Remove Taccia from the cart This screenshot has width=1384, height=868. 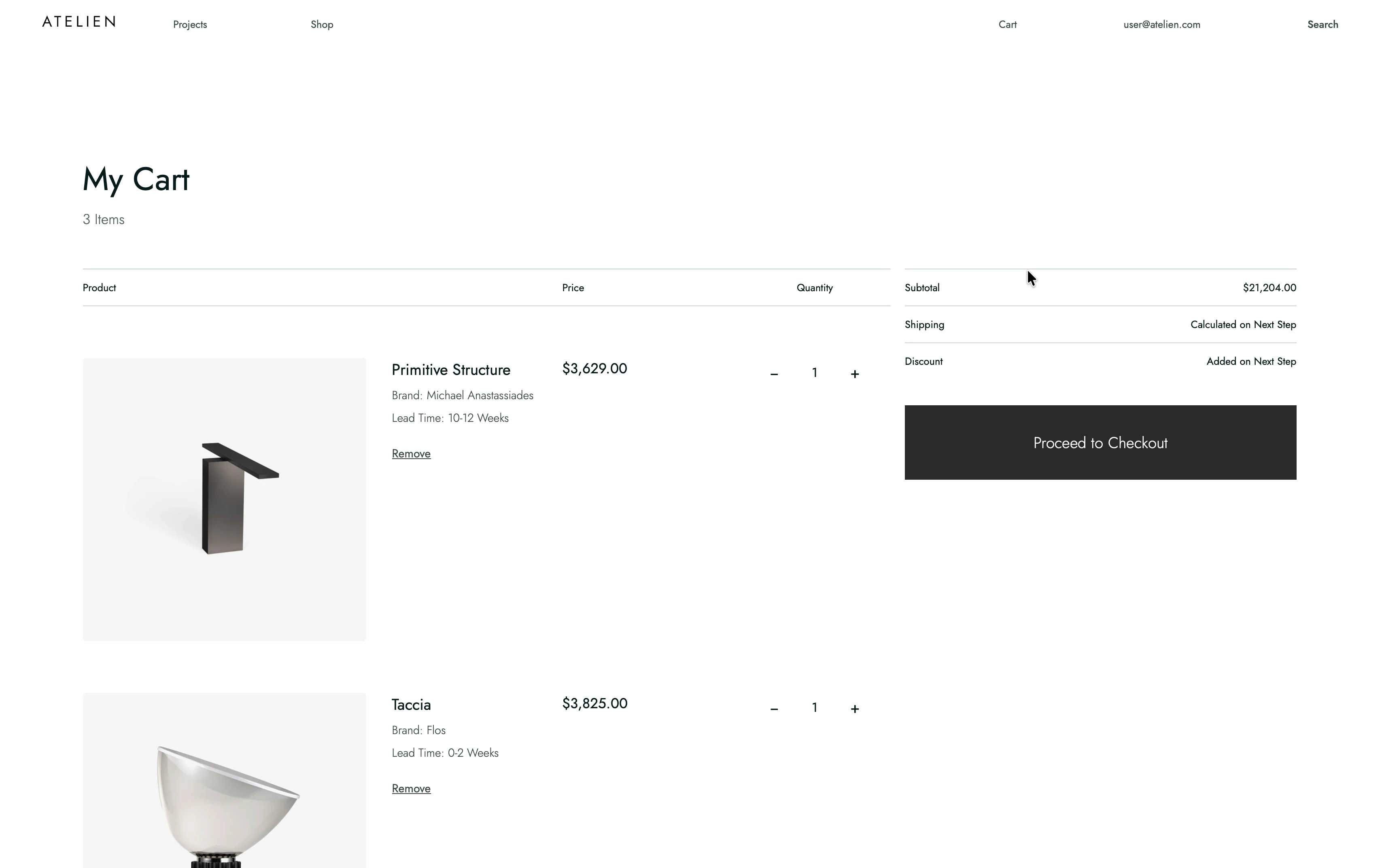[x=411, y=788]
